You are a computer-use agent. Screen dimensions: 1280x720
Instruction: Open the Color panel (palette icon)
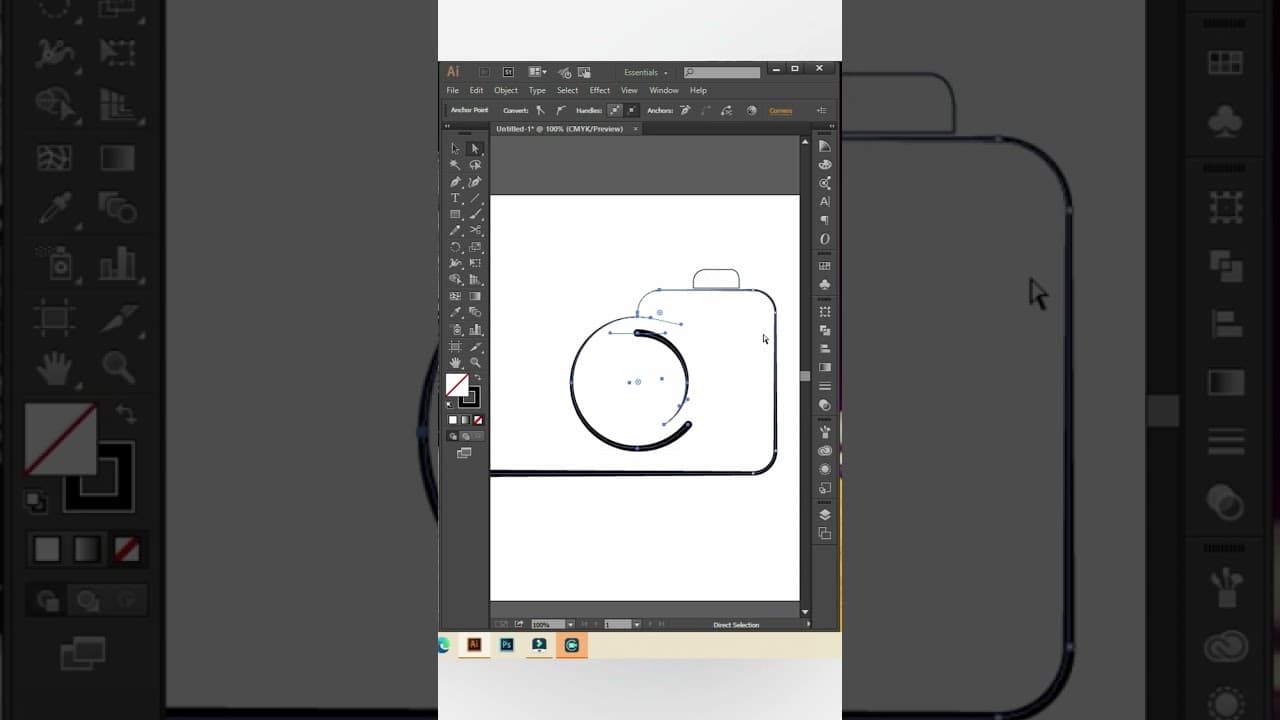click(825, 165)
